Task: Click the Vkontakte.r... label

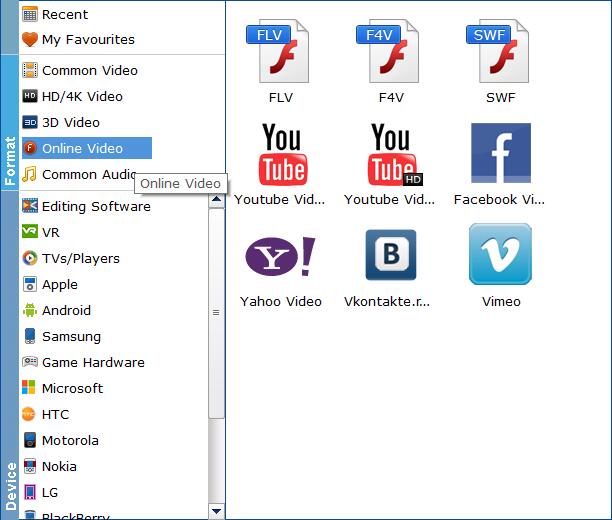Action: pyautogui.click(x=387, y=301)
